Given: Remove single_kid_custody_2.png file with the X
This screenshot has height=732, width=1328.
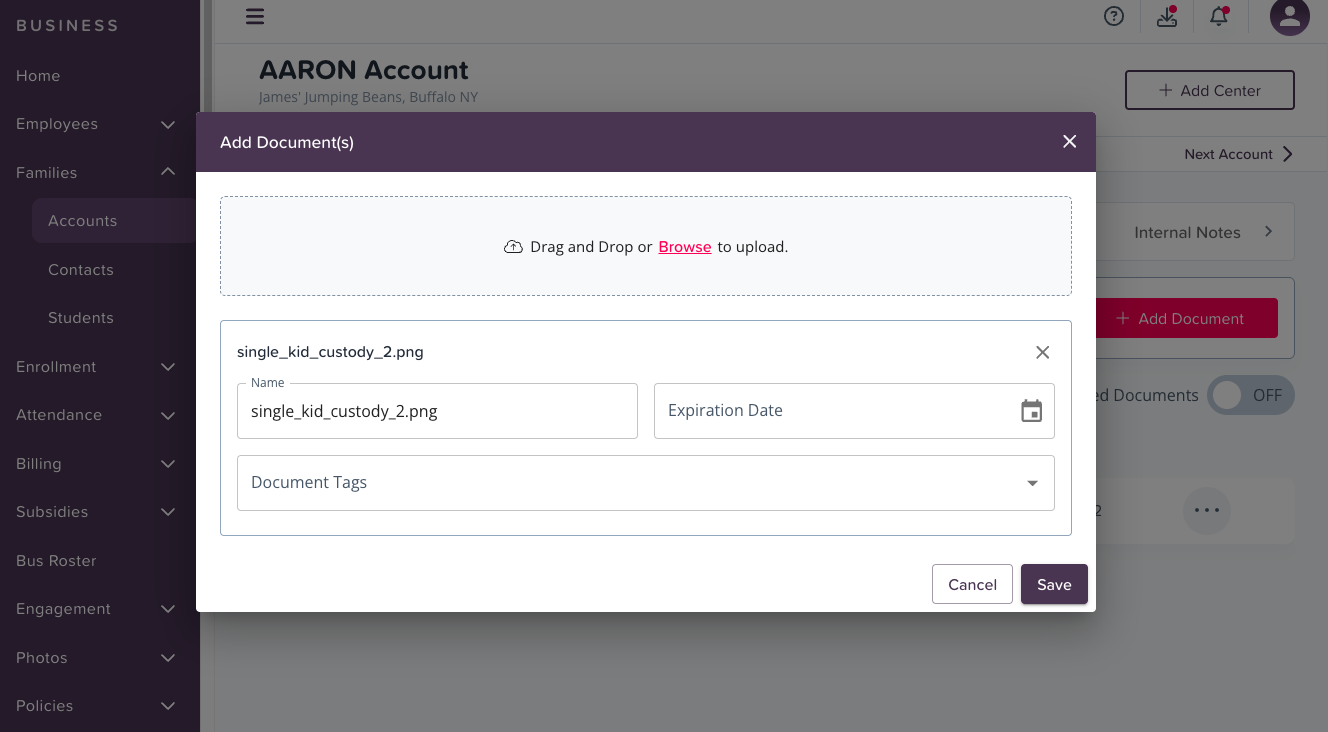Looking at the screenshot, I should [x=1042, y=352].
